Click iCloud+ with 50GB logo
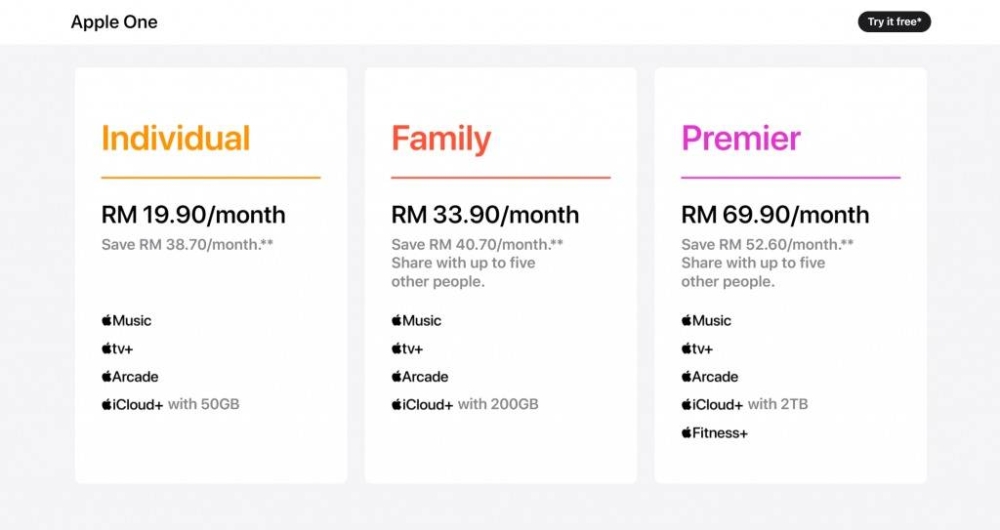This screenshot has width=1000, height=530. (170, 404)
